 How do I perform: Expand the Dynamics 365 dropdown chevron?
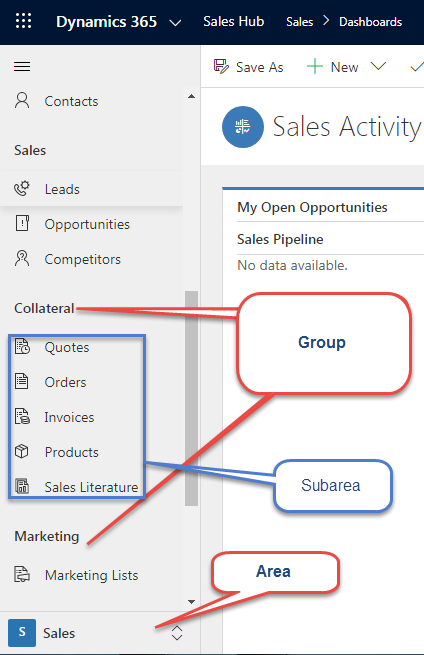point(175,23)
